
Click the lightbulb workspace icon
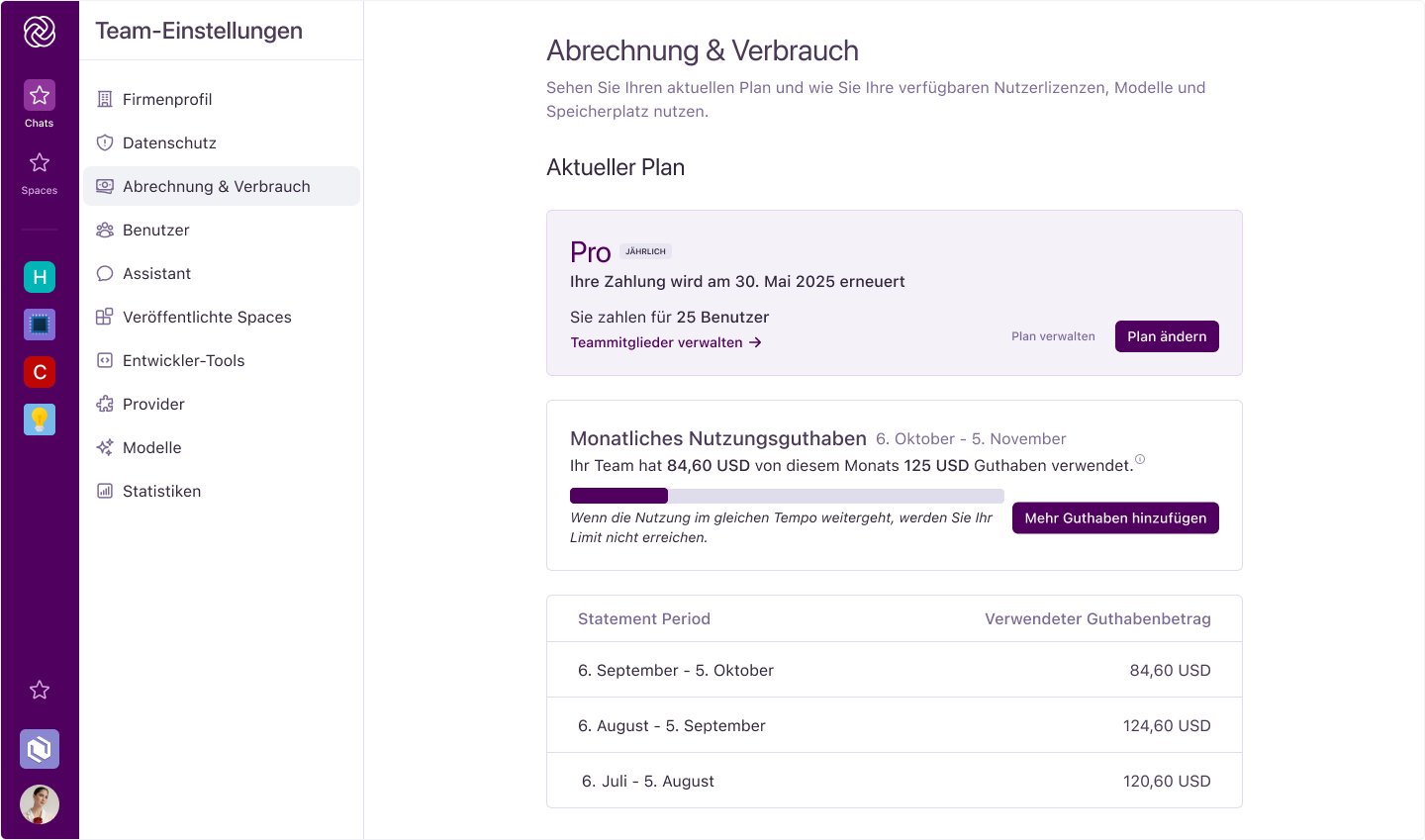39,419
